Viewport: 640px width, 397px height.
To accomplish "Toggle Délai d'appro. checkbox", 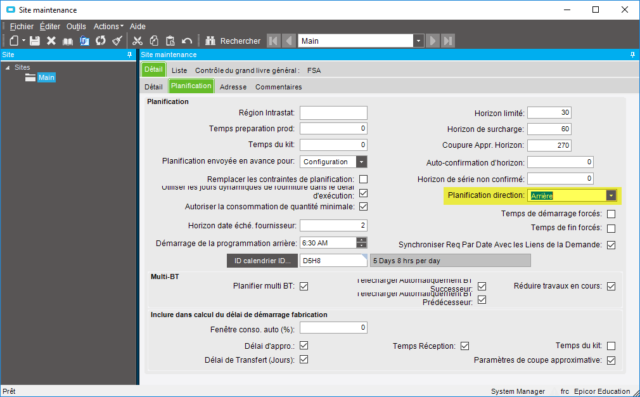I will point(304,346).
